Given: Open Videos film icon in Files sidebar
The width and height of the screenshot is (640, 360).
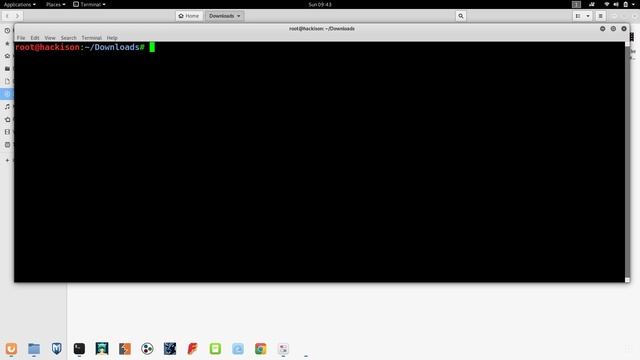Looking at the screenshot, I should (x=7, y=132).
